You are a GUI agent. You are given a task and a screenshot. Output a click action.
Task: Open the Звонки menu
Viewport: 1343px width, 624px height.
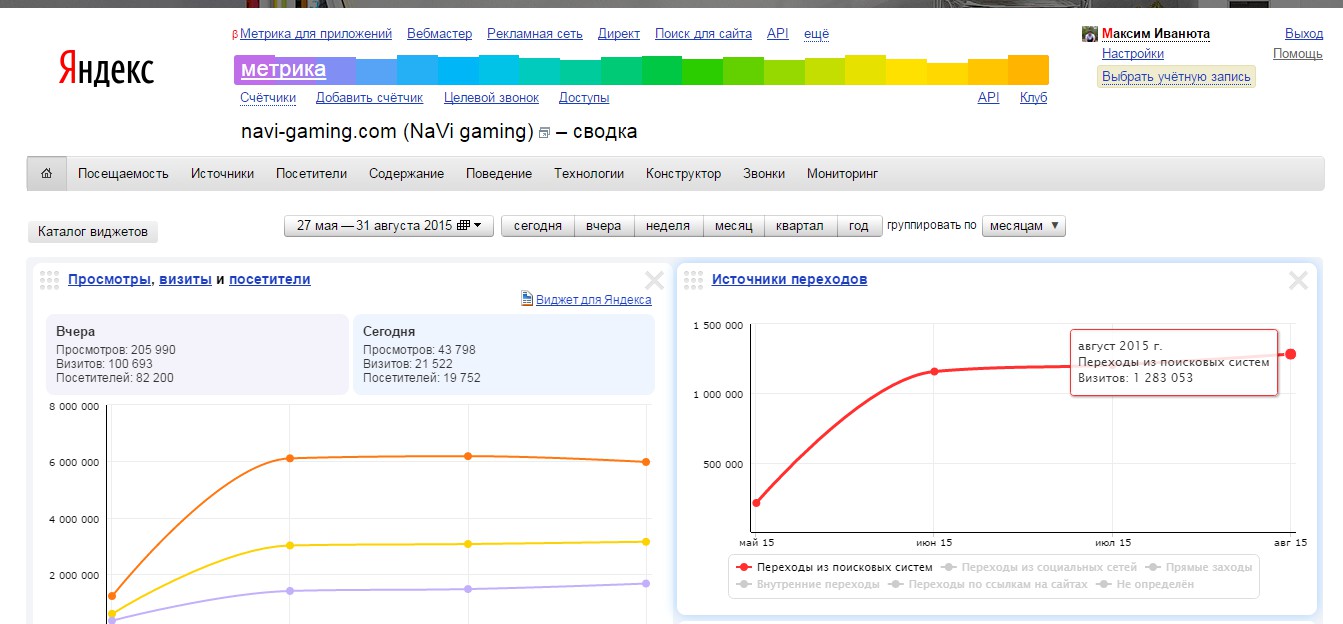764,174
